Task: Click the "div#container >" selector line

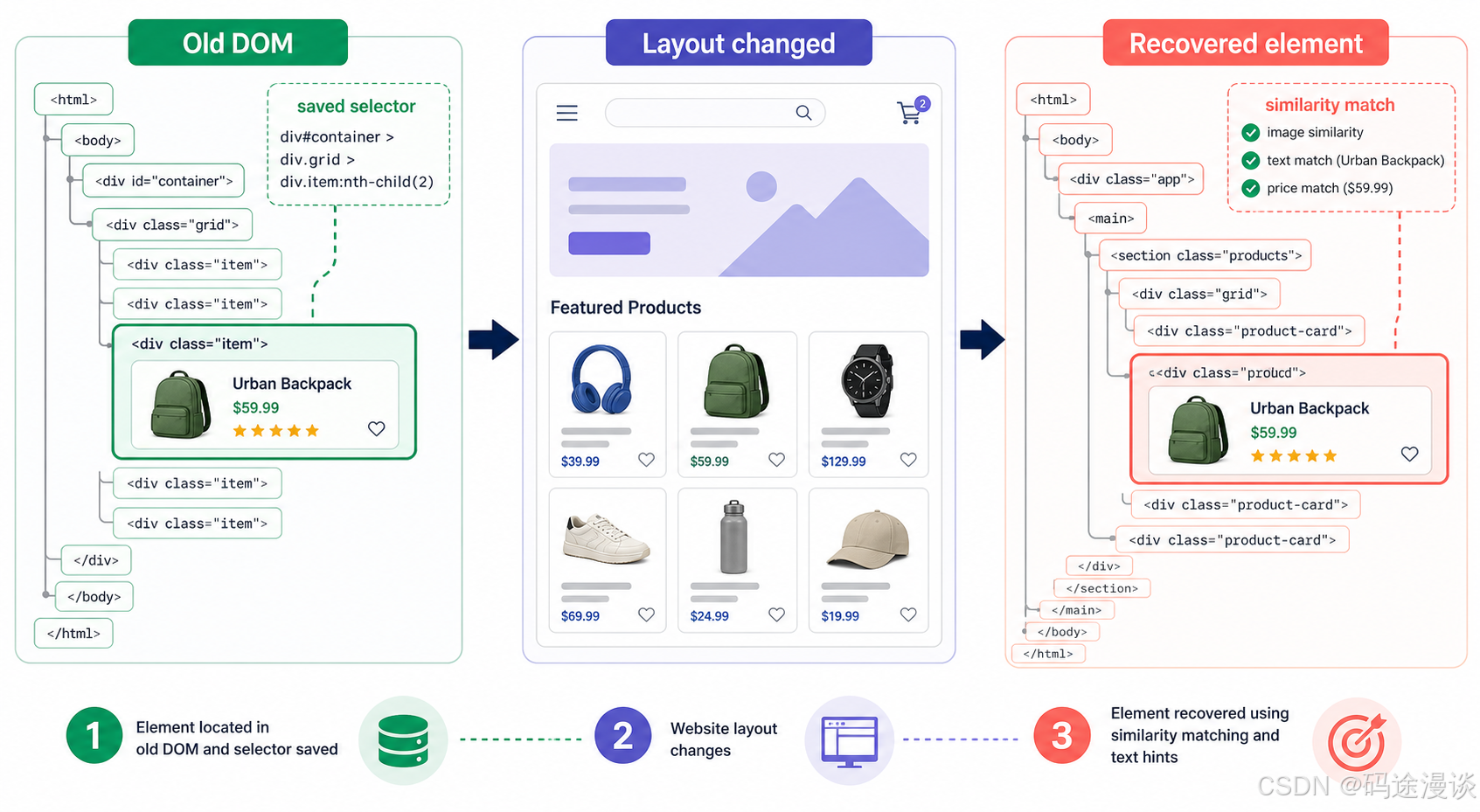Action: (337, 136)
